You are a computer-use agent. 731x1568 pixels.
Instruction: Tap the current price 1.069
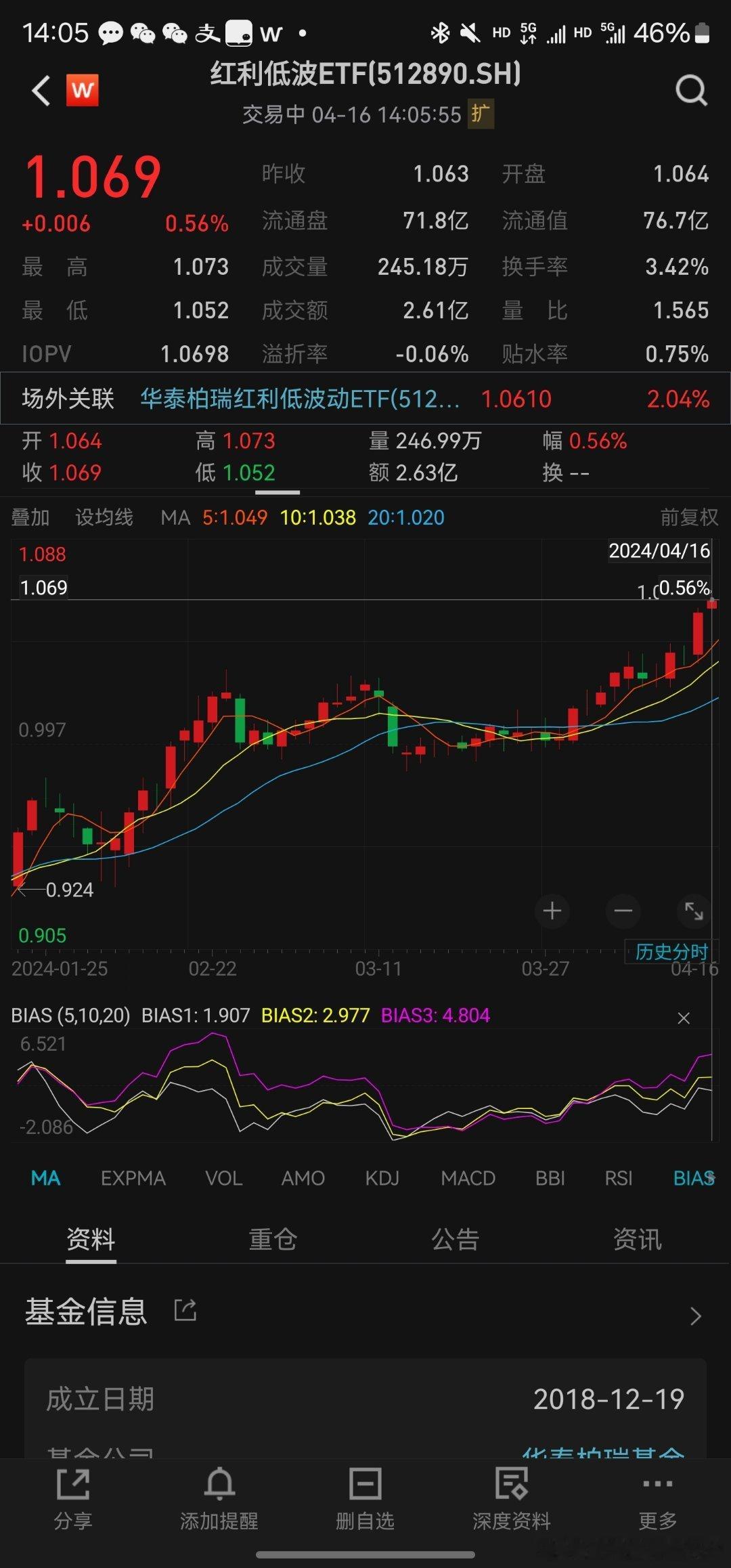point(93,177)
